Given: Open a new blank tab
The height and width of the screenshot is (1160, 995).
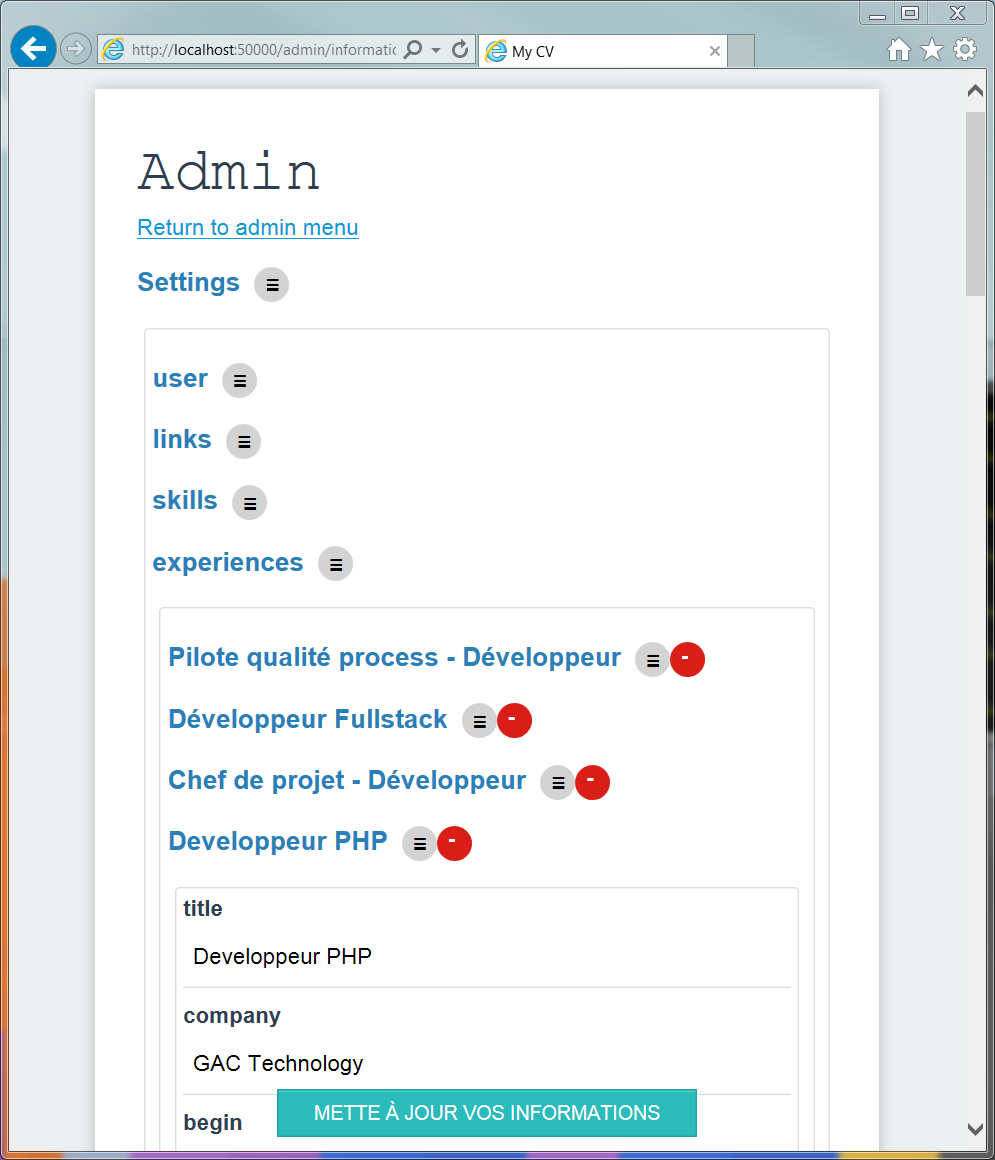Looking at the screenshot, I should [741, 51].
